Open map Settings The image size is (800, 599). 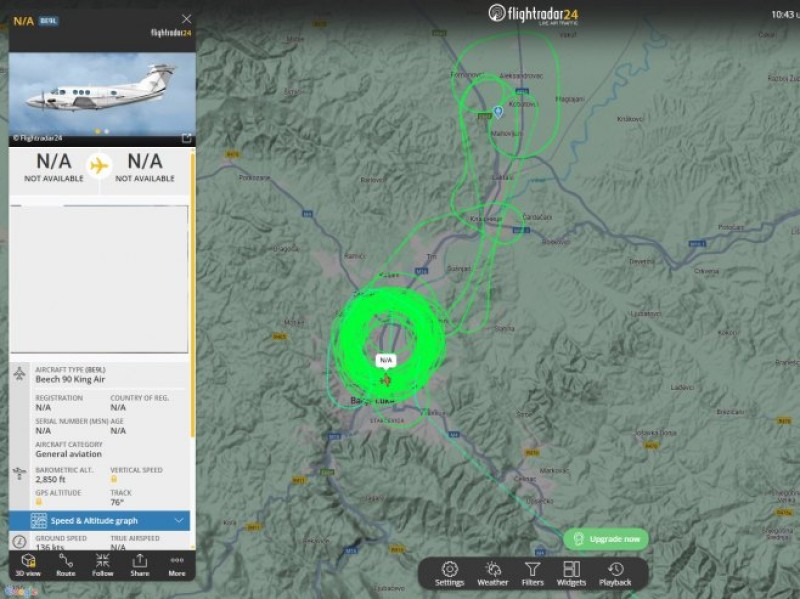click(x=449, y=573)
